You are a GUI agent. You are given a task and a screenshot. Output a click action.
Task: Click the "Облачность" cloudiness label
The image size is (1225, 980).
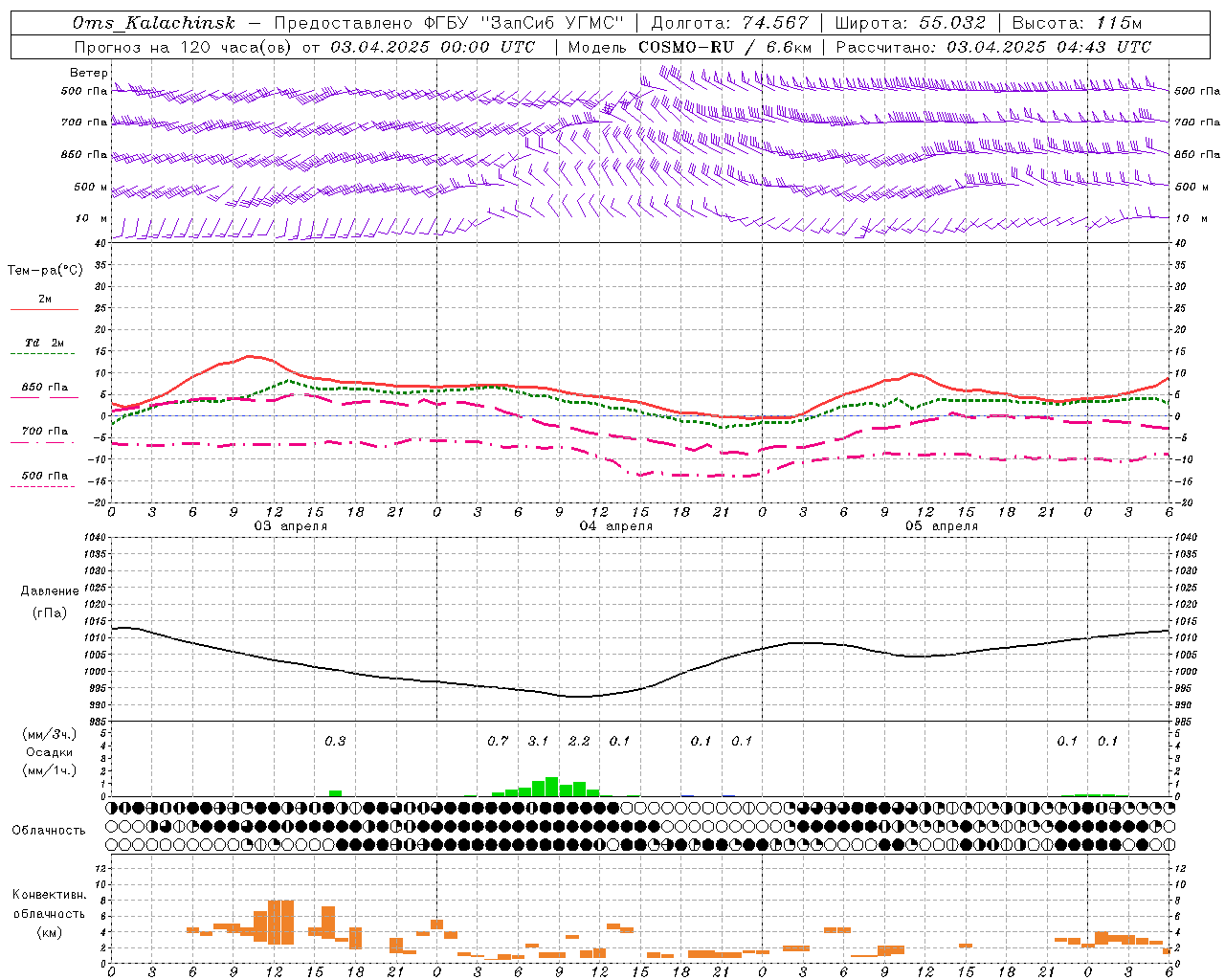[49, 831]
